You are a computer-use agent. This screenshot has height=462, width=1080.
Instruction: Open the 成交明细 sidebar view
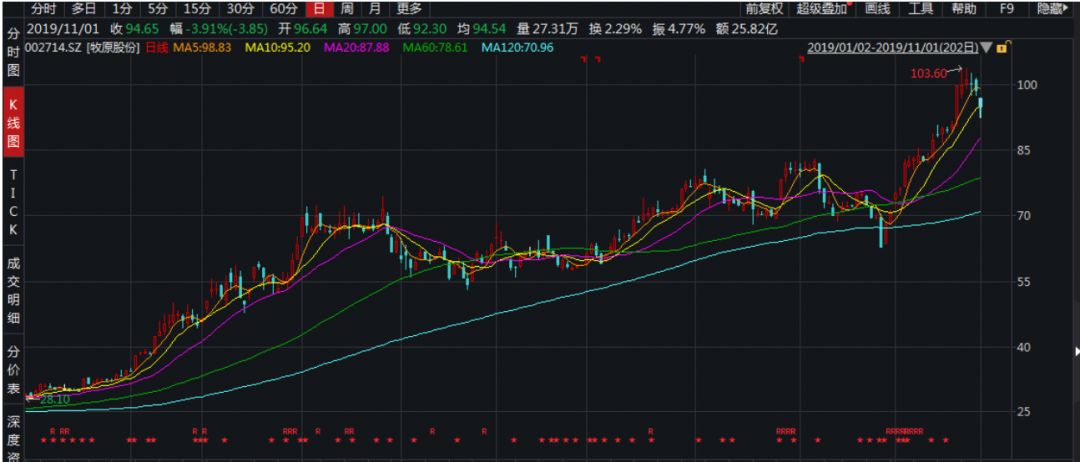(x=13, y=289)
